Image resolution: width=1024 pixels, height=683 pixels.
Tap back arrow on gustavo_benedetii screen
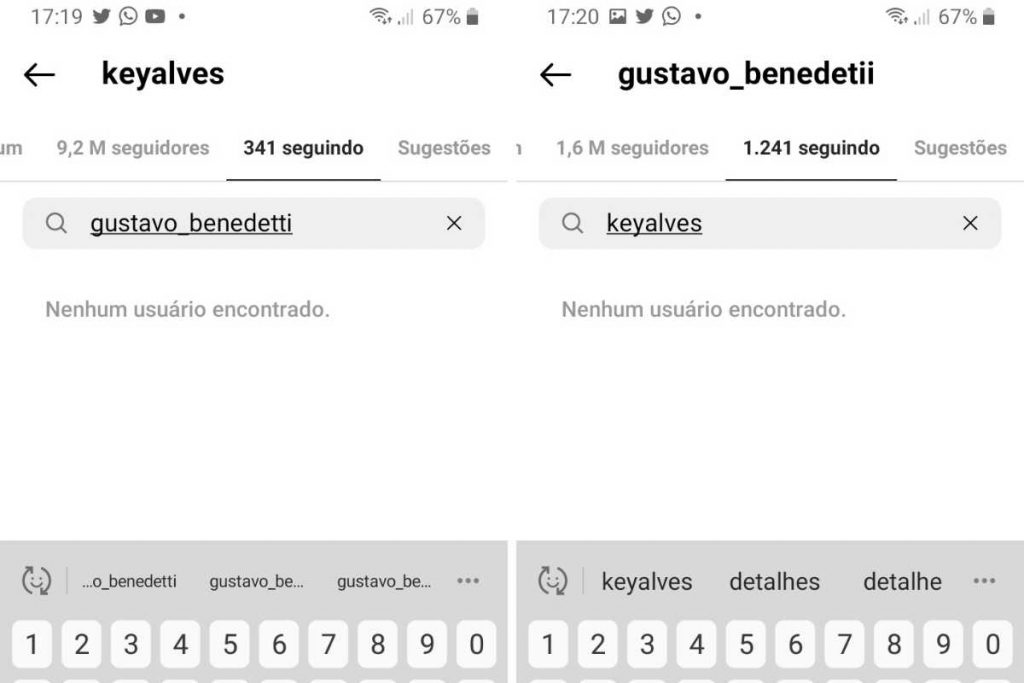(x=555, y=75)
